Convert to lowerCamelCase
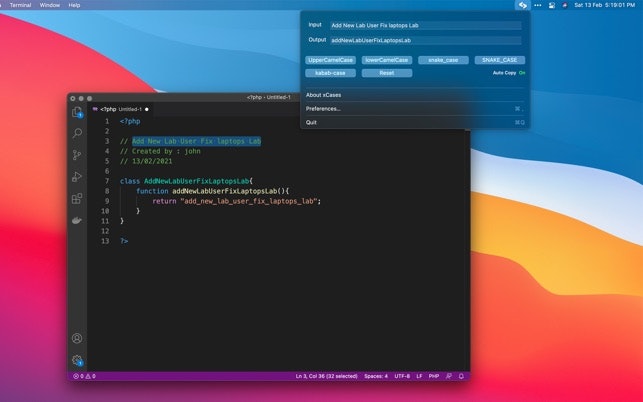 pyautogui.click(x=387, y=60)
